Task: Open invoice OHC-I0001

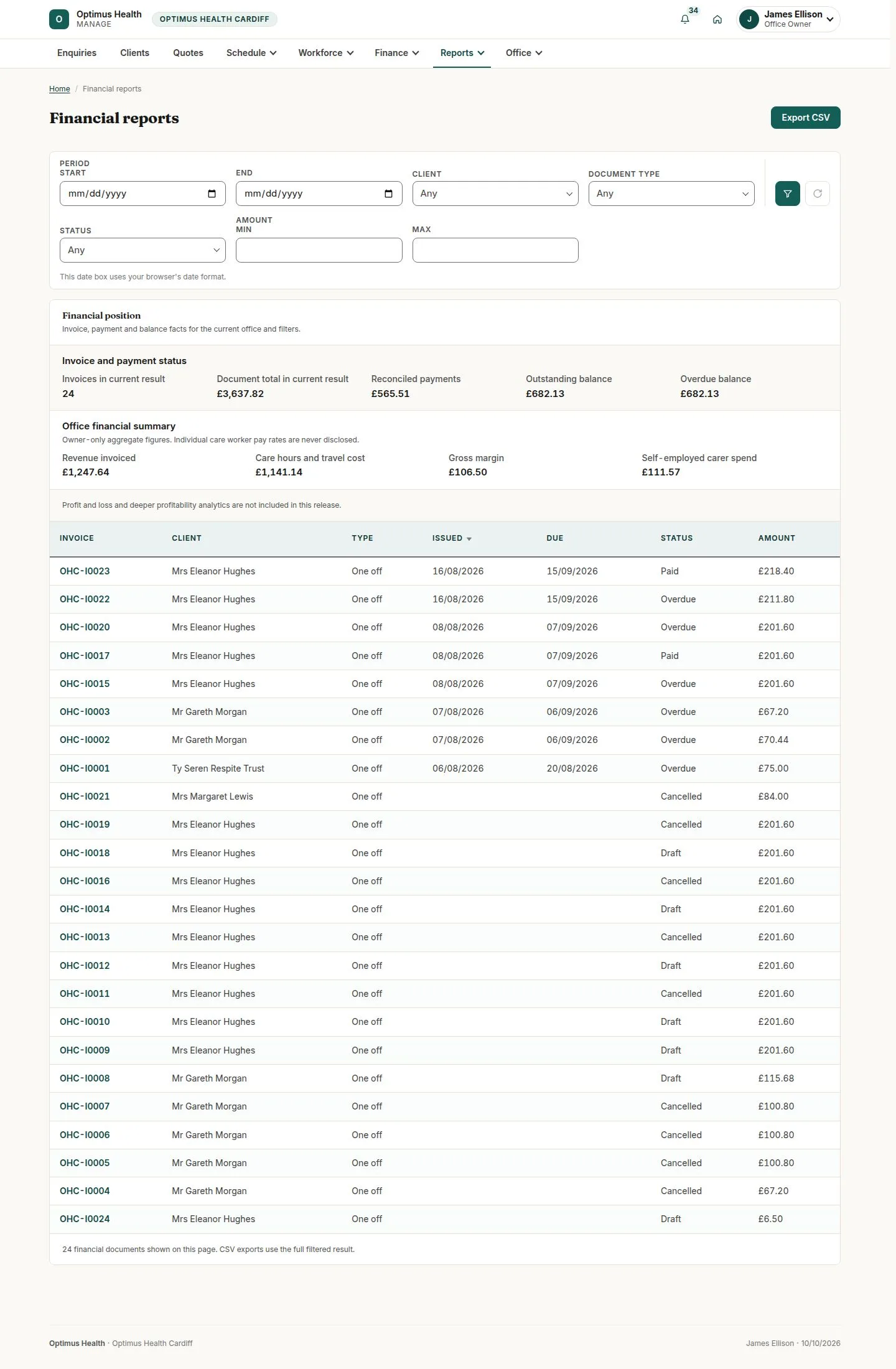Action: (x=85, y=769)
